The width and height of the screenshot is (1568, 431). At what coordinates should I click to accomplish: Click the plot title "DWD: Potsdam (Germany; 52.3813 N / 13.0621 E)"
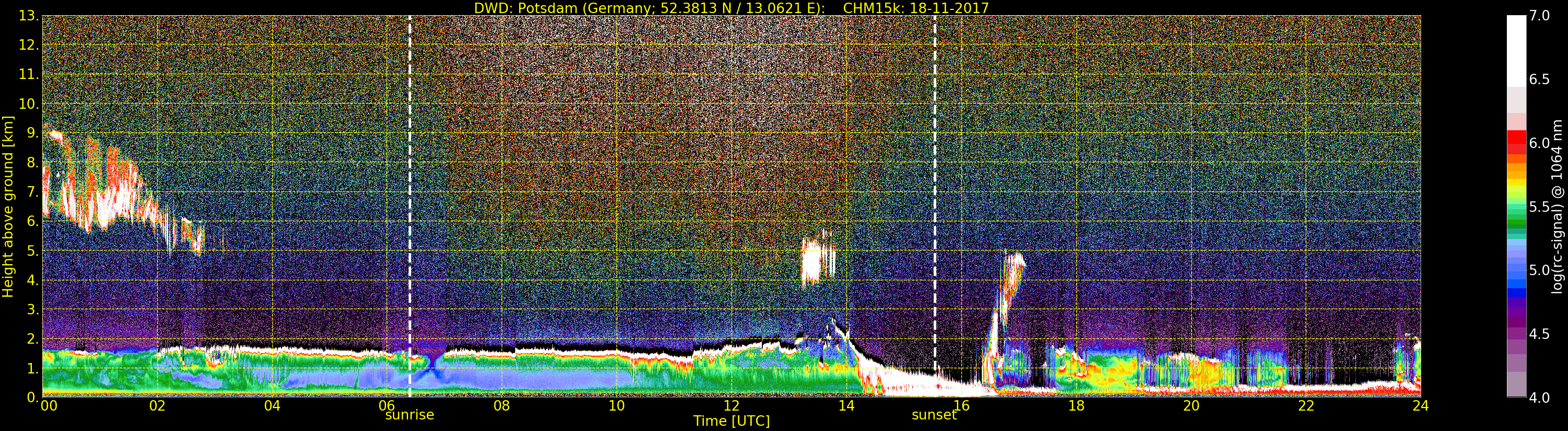[649, 8]
